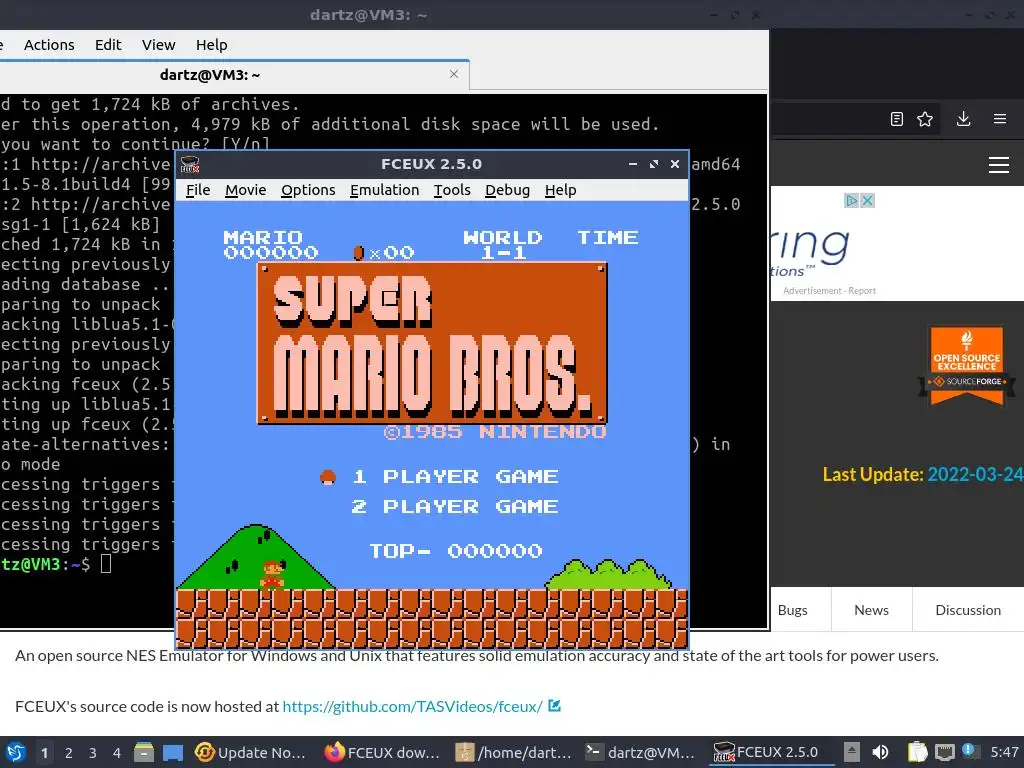Image resolution: width=1024 pixels, height=768 pixels.
Task: Open the Options menu in FCEUX
Action: (x=308, y=190)
